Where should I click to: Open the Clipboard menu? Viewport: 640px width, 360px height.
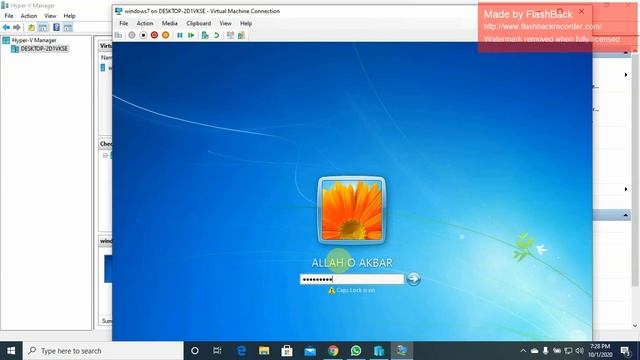click(199, 23)
